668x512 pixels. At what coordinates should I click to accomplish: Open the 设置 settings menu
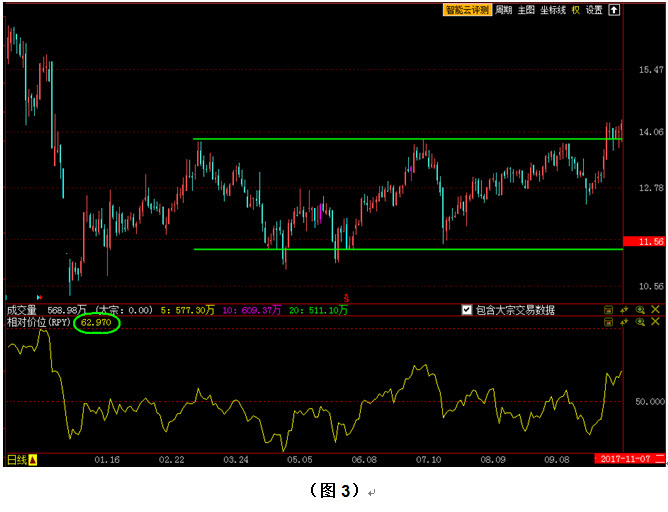click(594, 10)
